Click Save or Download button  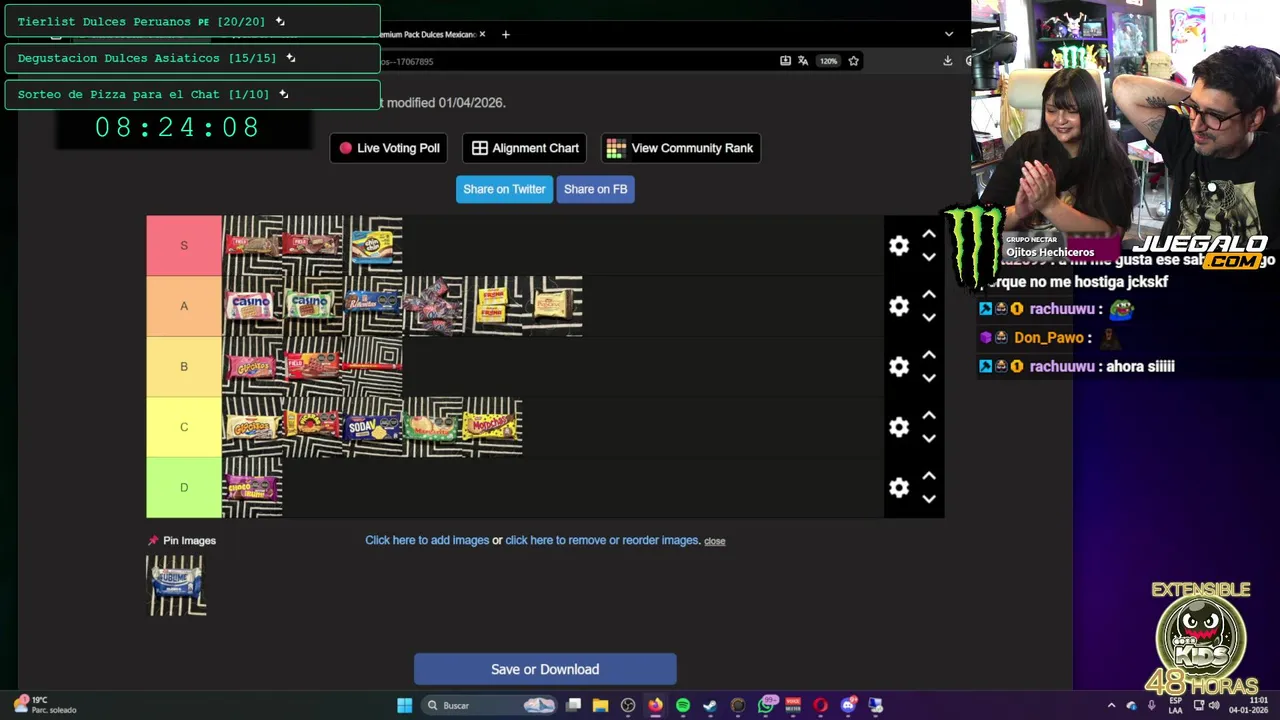click(x=545, y=669)
